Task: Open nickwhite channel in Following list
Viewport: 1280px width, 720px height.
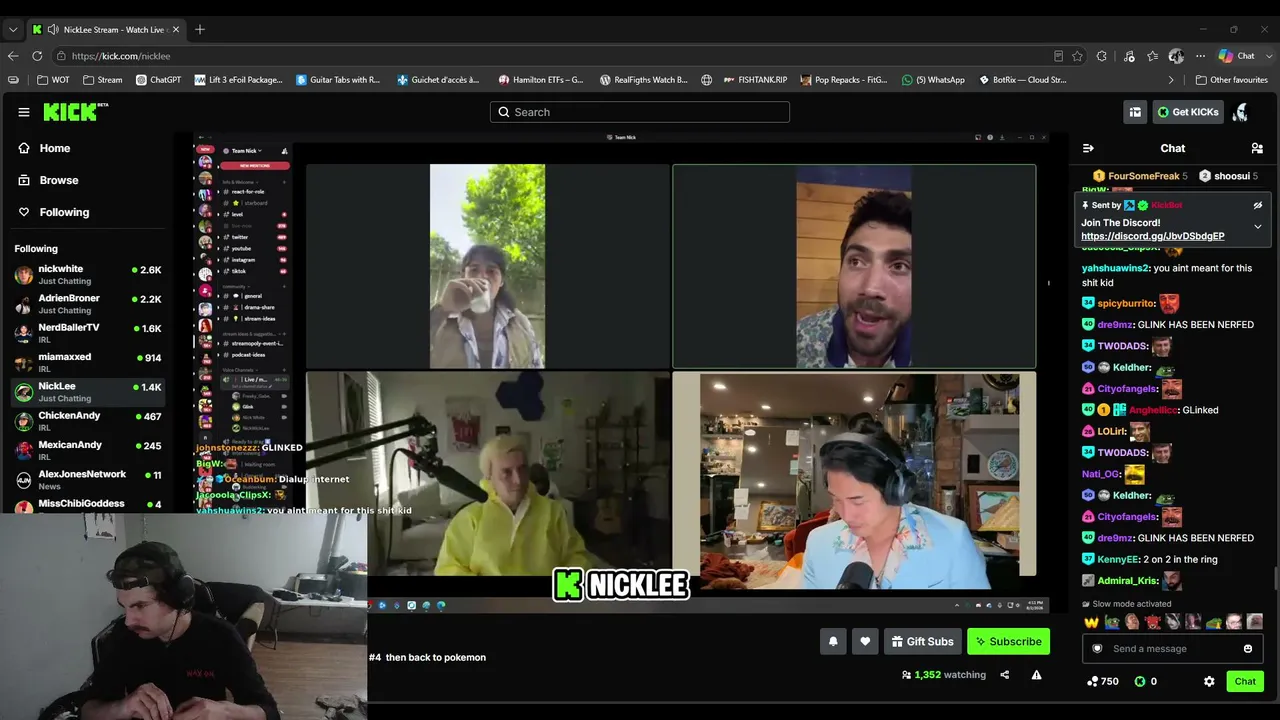Action: click(88, 275)
